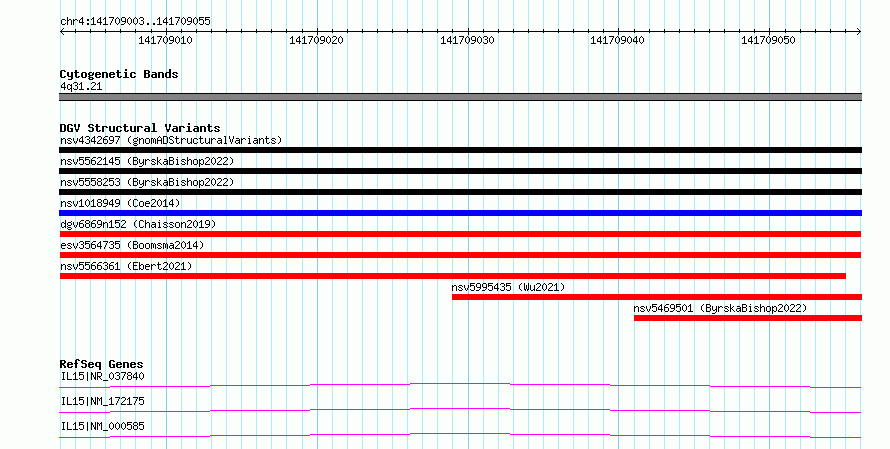Image resolution: width=890 pixels, height=449 pixels.
Task: Click ruler position 141709030
Action: (467, 40)
